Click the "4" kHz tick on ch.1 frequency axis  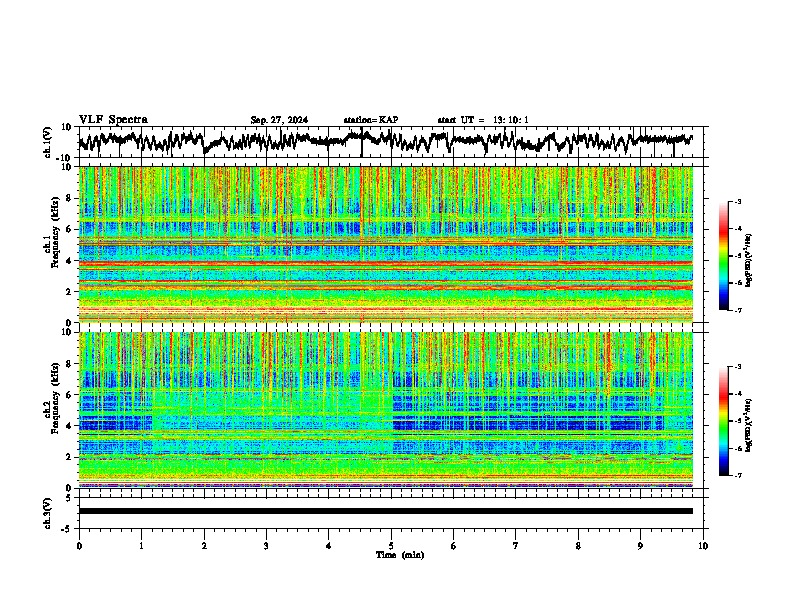70,261
